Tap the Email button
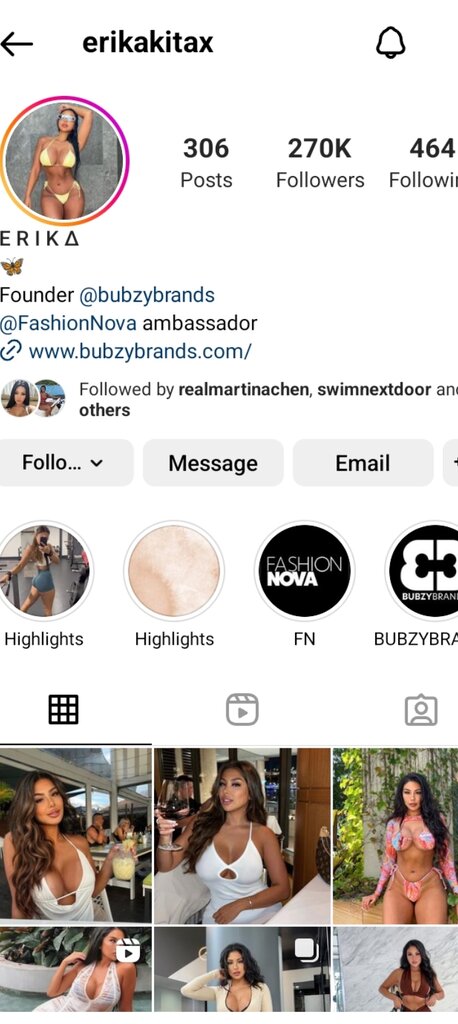Viewport: 458px width, 1024px height. coord(363,463)
